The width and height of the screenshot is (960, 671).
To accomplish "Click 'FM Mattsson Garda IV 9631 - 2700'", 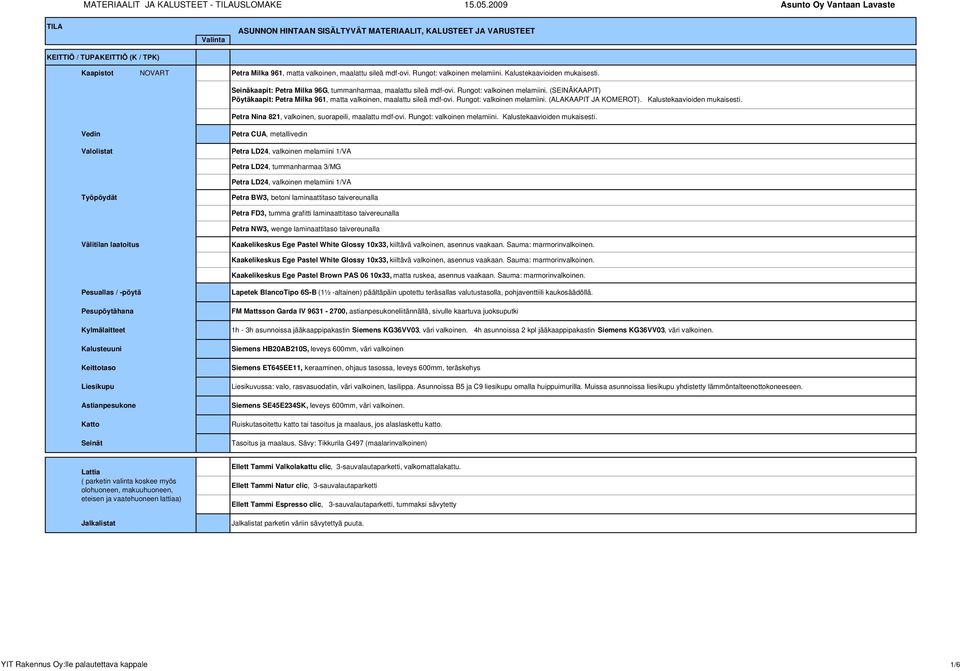I will [x=375, y=312].
